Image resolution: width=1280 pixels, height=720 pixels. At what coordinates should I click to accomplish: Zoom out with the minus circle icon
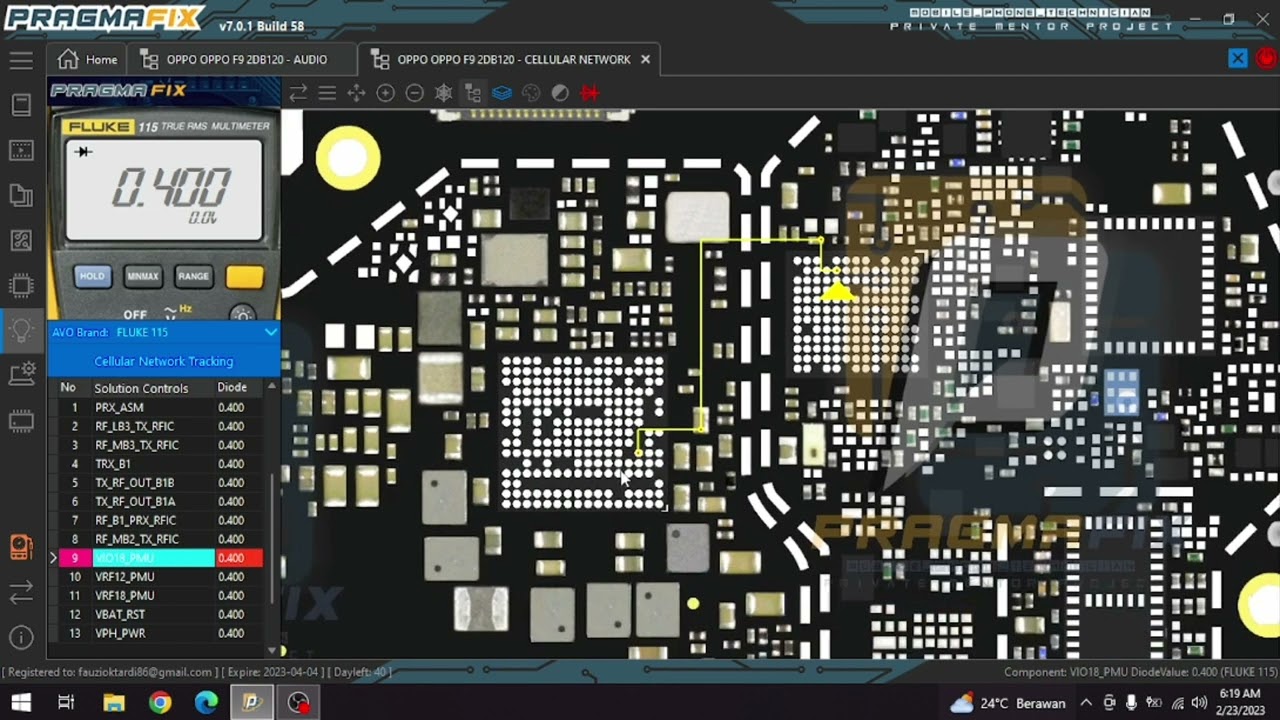pyautogui.click(x=414, y=93)
